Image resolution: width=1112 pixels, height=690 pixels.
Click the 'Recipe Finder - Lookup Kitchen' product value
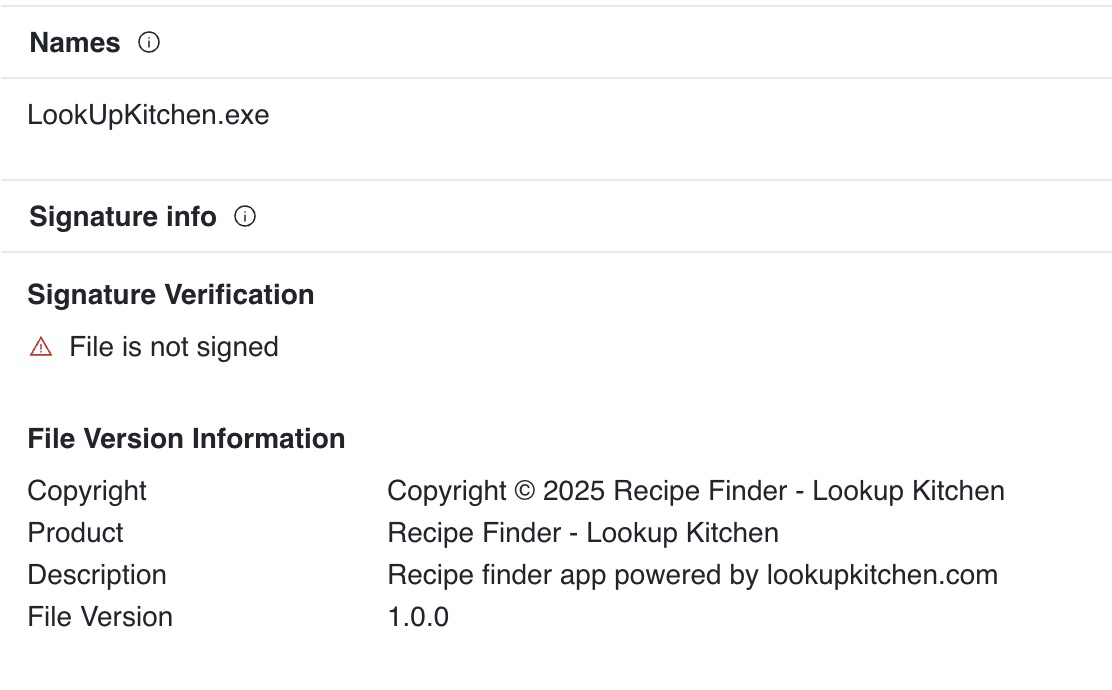583,533
